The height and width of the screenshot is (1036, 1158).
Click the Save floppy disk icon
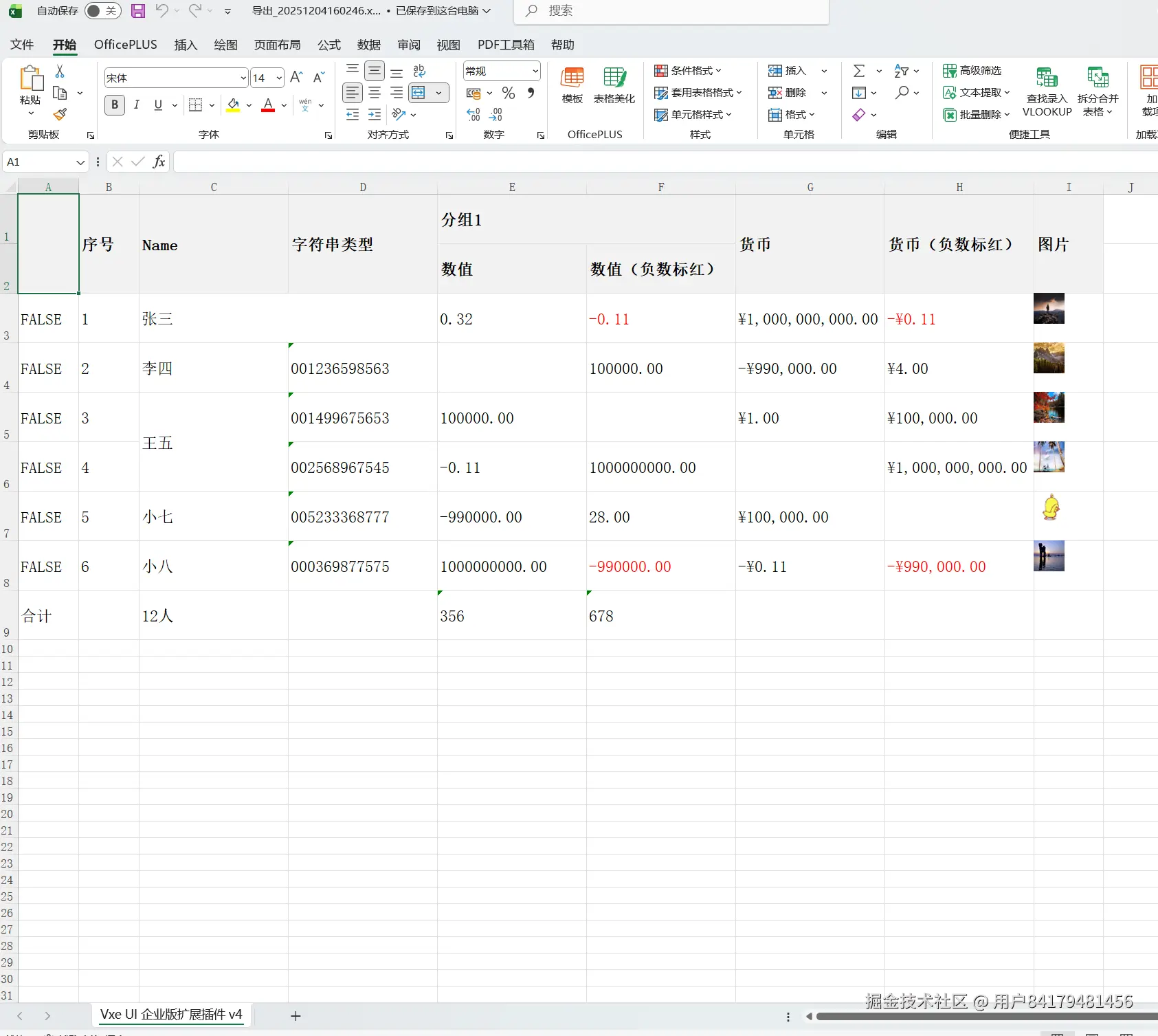point(138,11)
